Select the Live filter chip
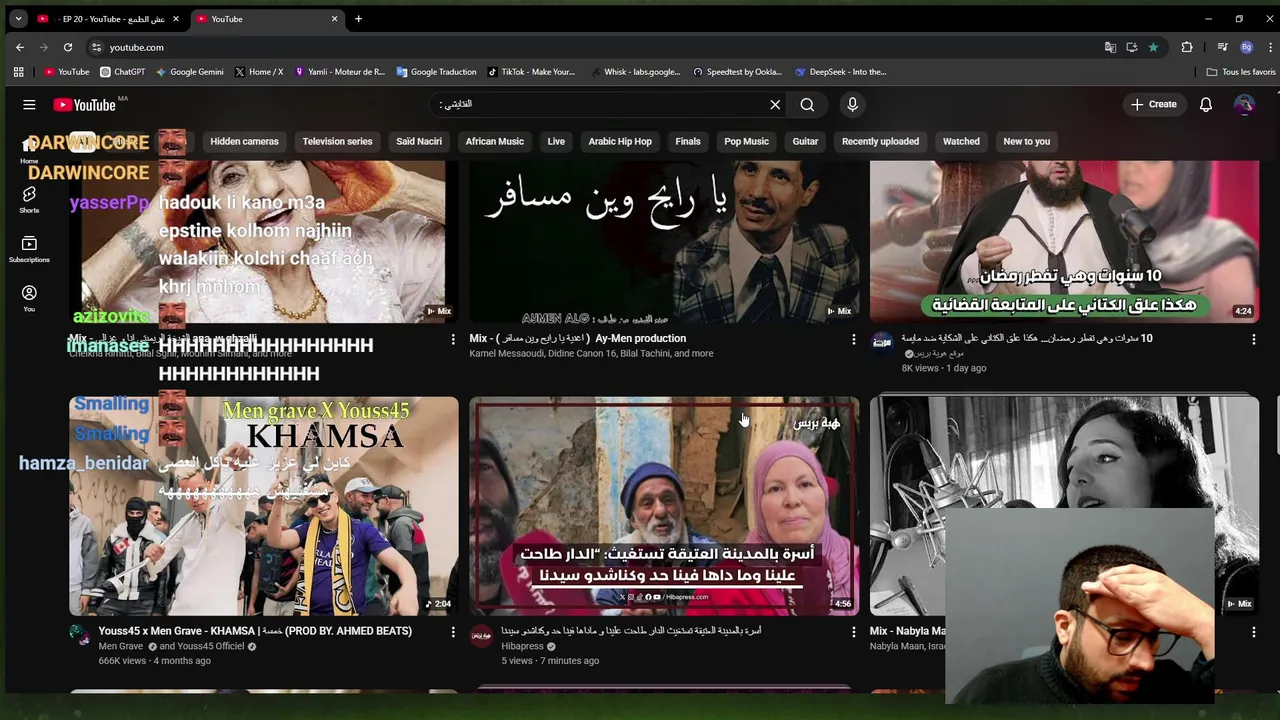 point(556,141)
